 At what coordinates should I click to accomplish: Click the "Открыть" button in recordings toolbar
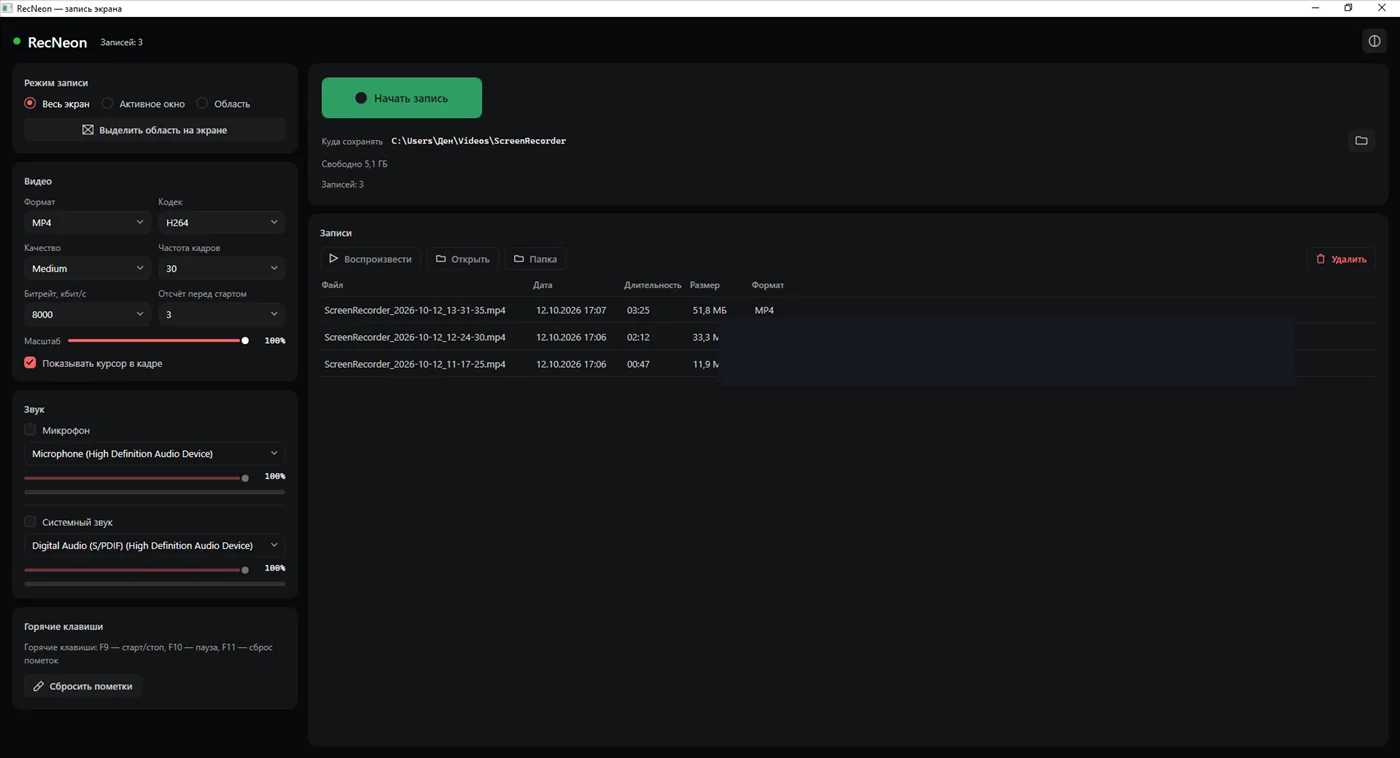click(463, 259)
